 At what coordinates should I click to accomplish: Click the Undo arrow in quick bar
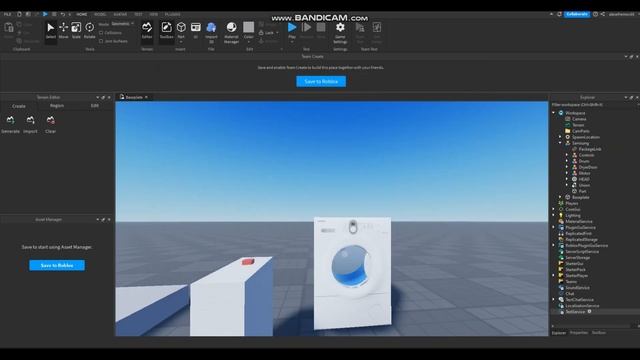62,14
